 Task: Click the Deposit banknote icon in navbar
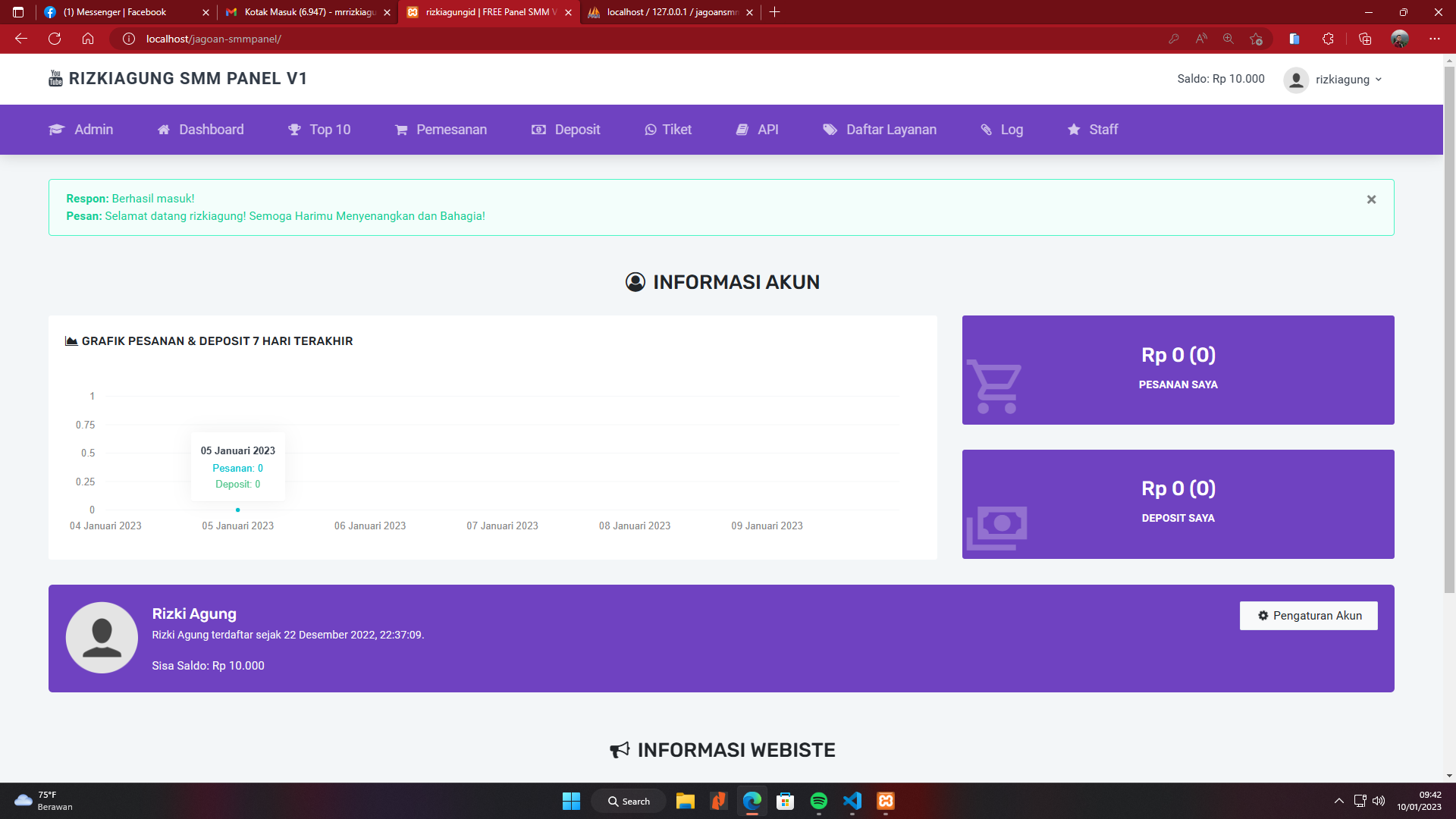(538, 130)
